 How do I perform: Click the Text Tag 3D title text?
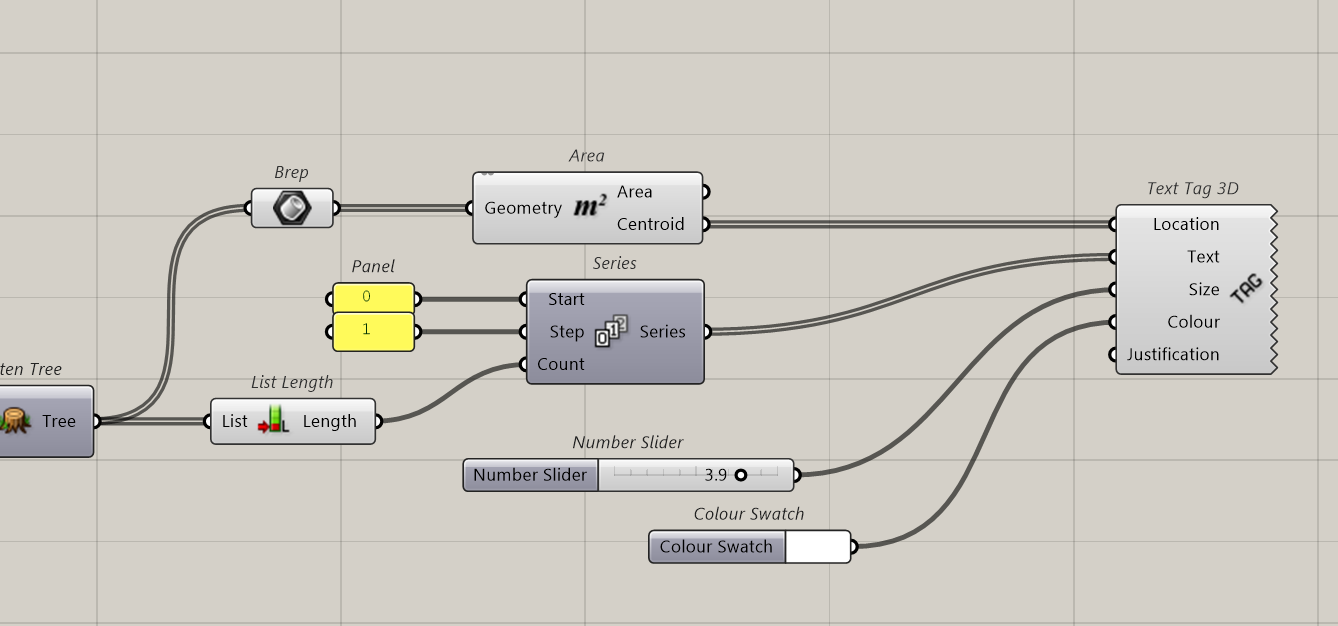click(1193, 188)
